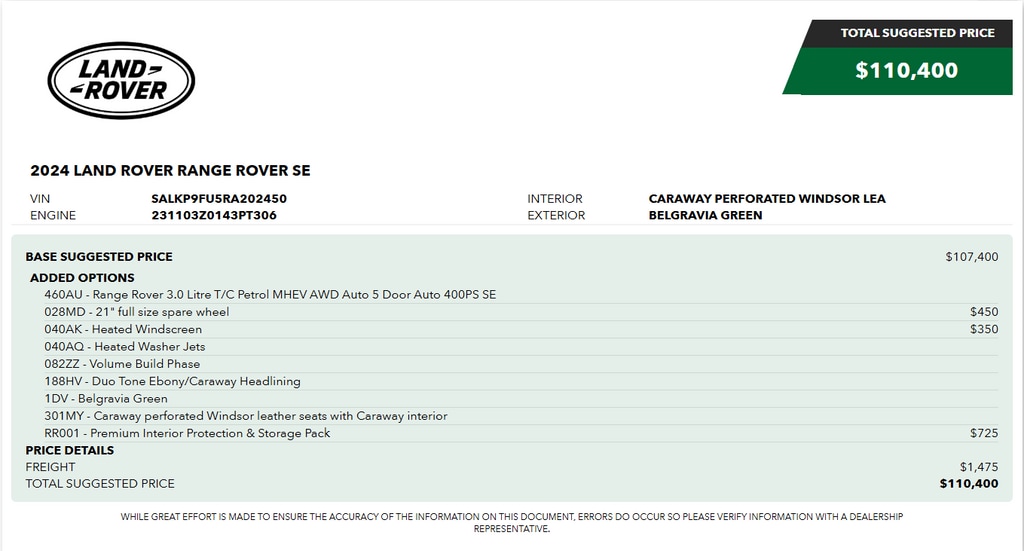Click the FREIGHT label
Viewport: 1024px width, 551px height.
(x=50, y=467)
